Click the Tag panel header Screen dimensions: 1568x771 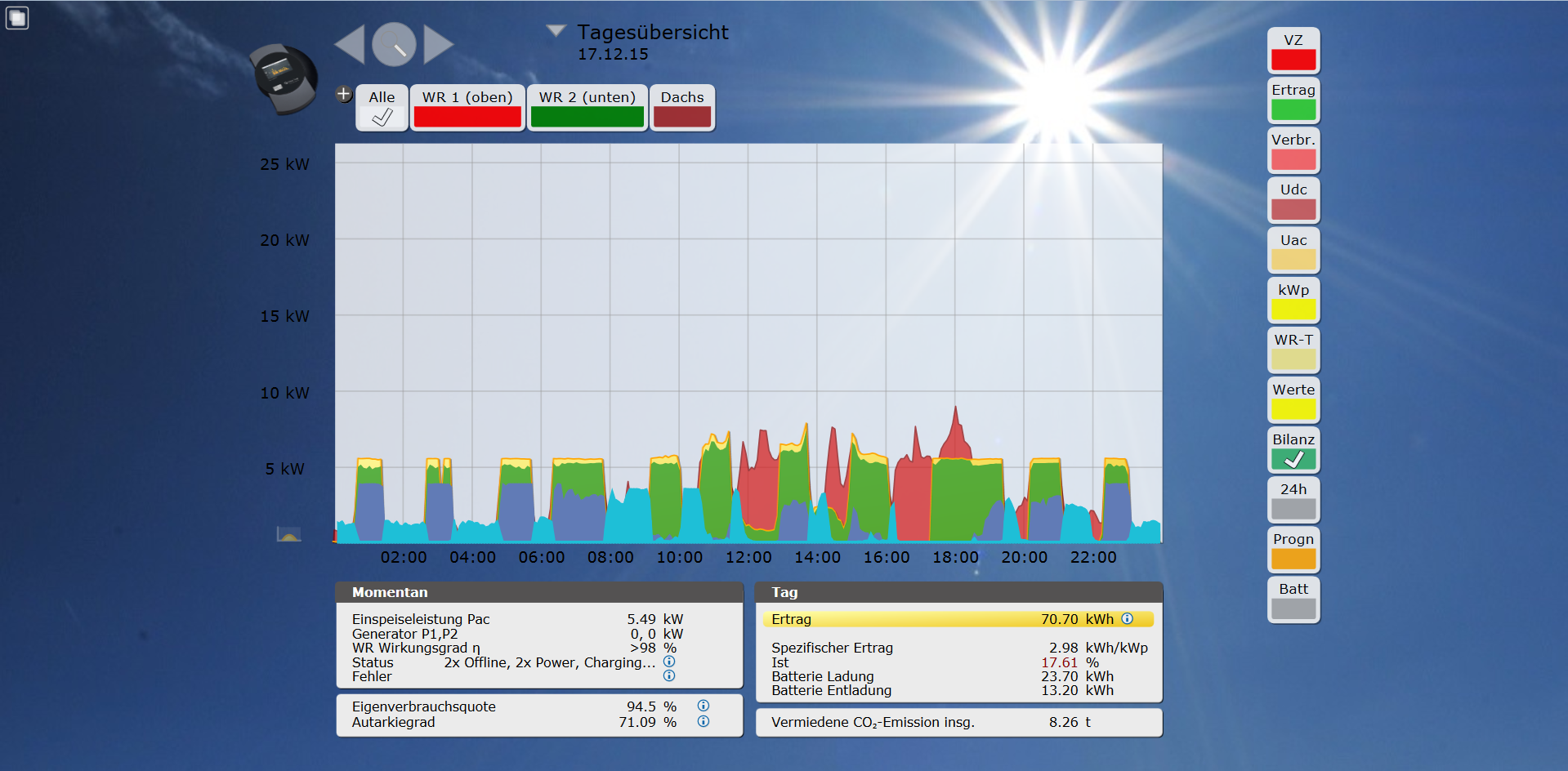click(958, 592)
